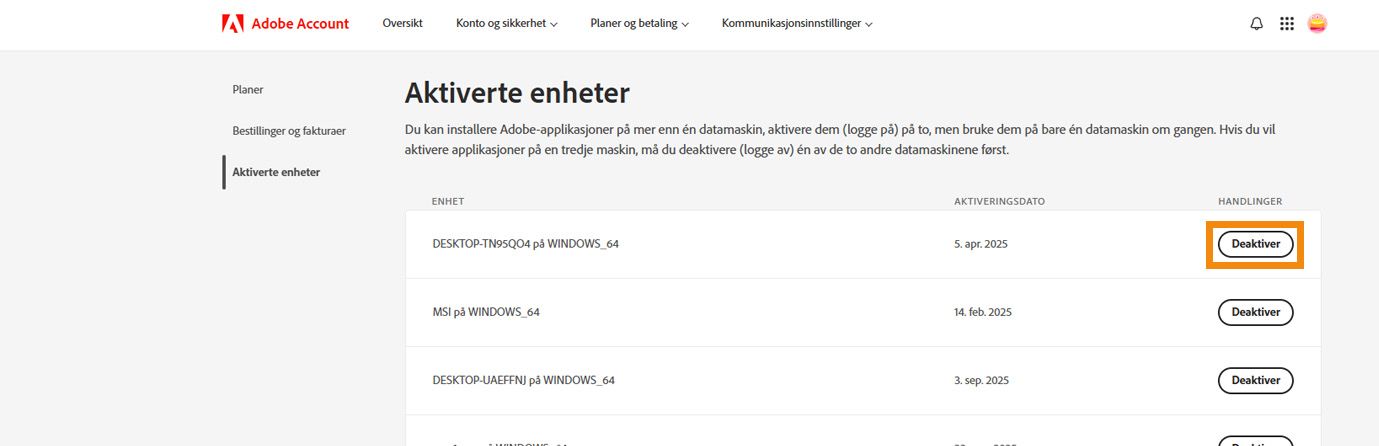This screenshot has width=1379, height=446.
Task: Expand the Planer og betaling menu
Action: 639,24
